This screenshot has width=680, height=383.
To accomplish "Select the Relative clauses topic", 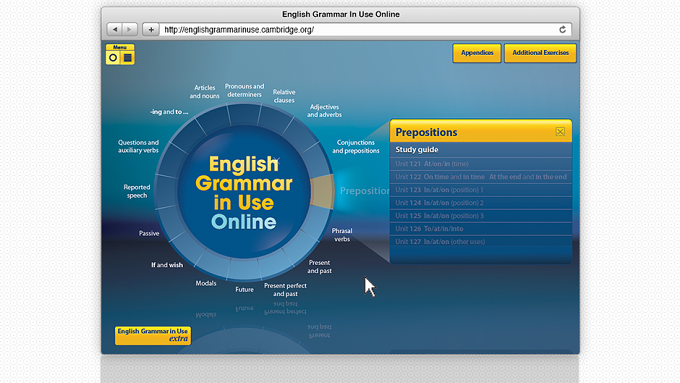I will 284,96.
